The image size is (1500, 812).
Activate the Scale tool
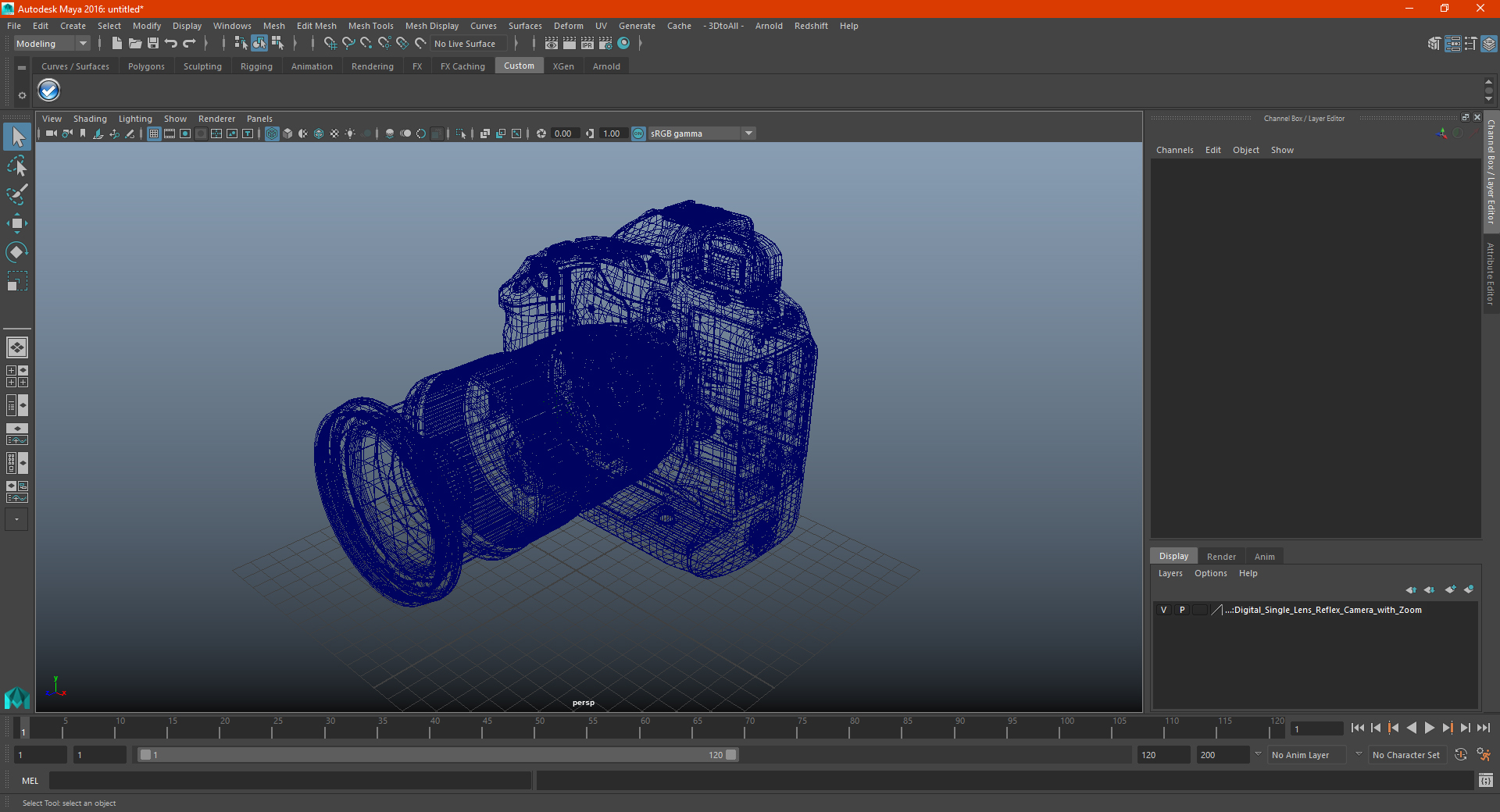tap(17, 281)
